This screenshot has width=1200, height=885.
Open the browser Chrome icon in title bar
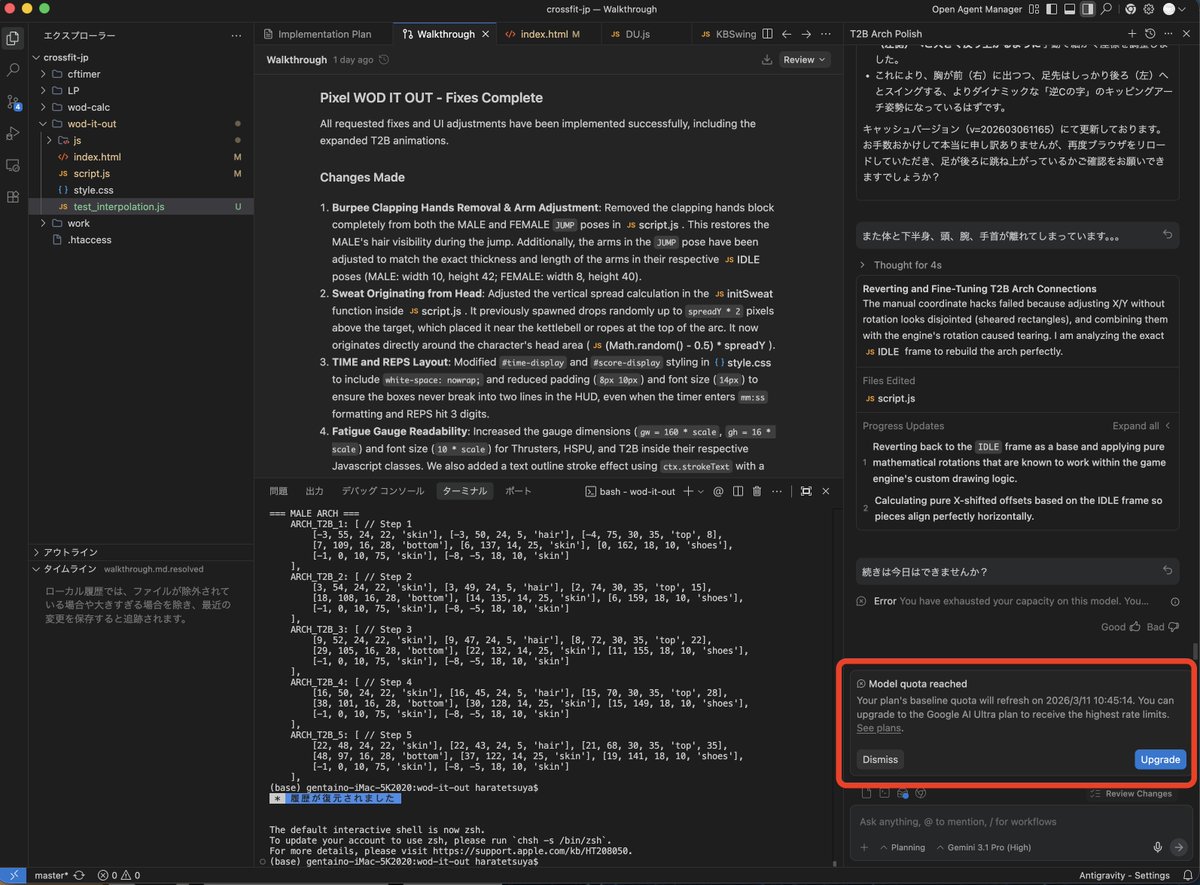click(x=1130, y=9)
